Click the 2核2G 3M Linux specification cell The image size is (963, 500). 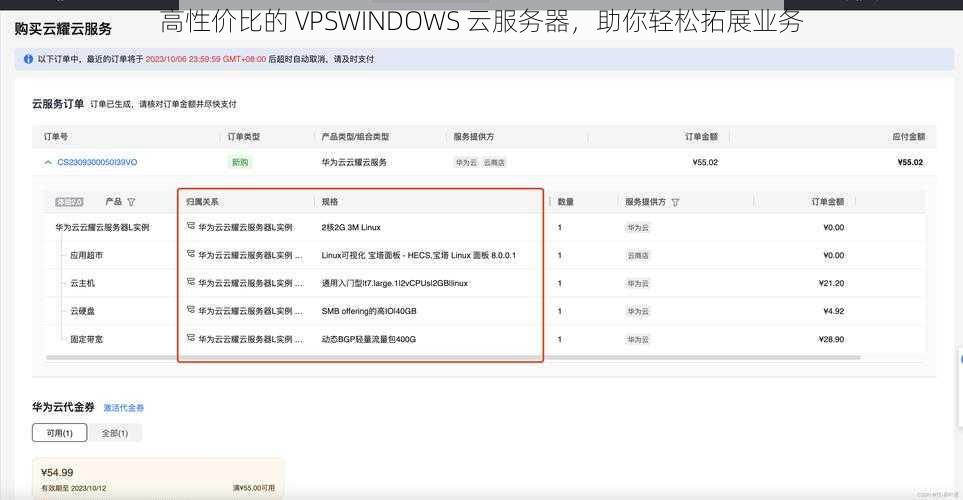point(351,227)
